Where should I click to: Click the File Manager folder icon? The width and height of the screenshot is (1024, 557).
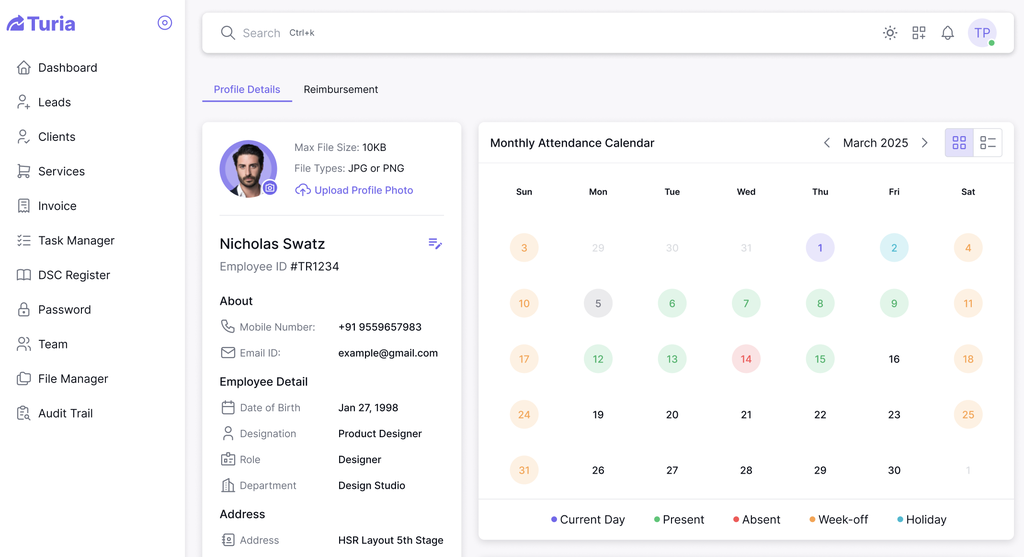pyautogui.click(x=24, y=379)
